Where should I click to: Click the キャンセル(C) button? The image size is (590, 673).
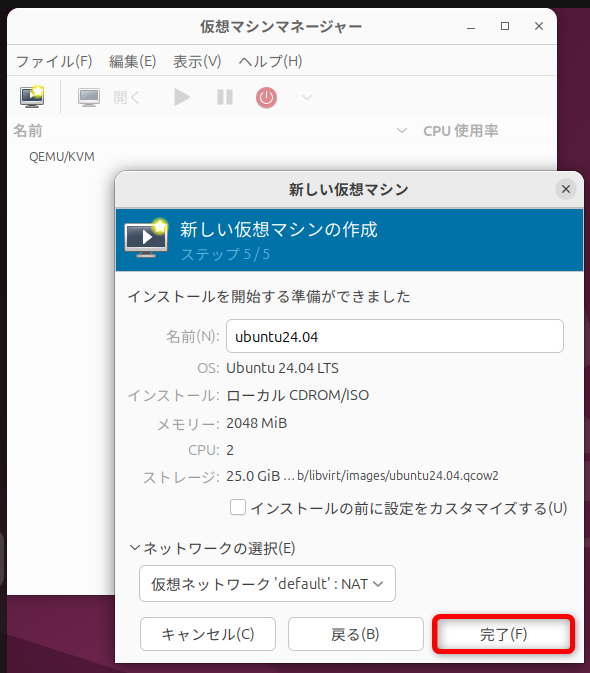[208, 634]
